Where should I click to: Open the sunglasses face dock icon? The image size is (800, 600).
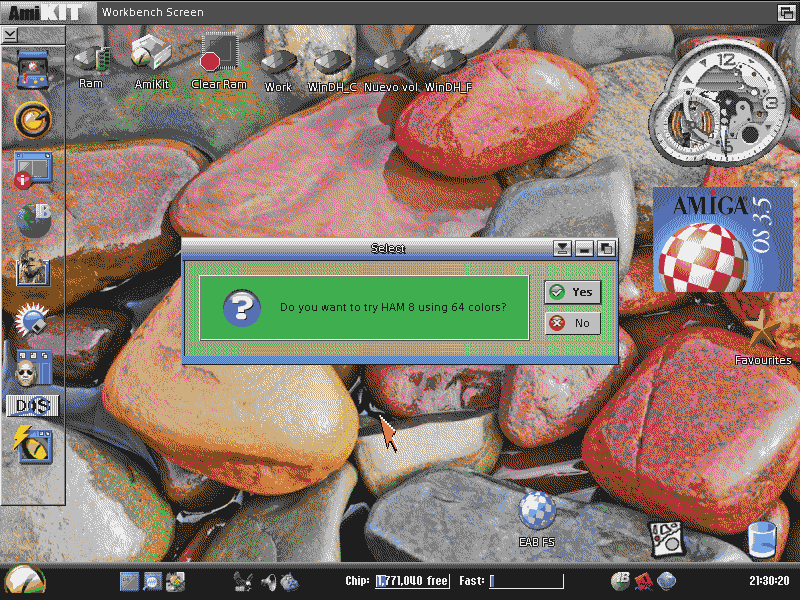pyautogui.click(x=33, y=367)
